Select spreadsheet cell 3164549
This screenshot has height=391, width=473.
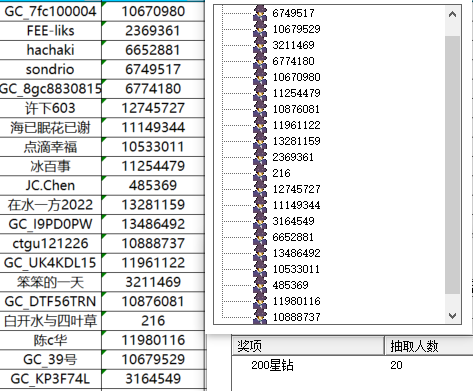pos(153,379)
